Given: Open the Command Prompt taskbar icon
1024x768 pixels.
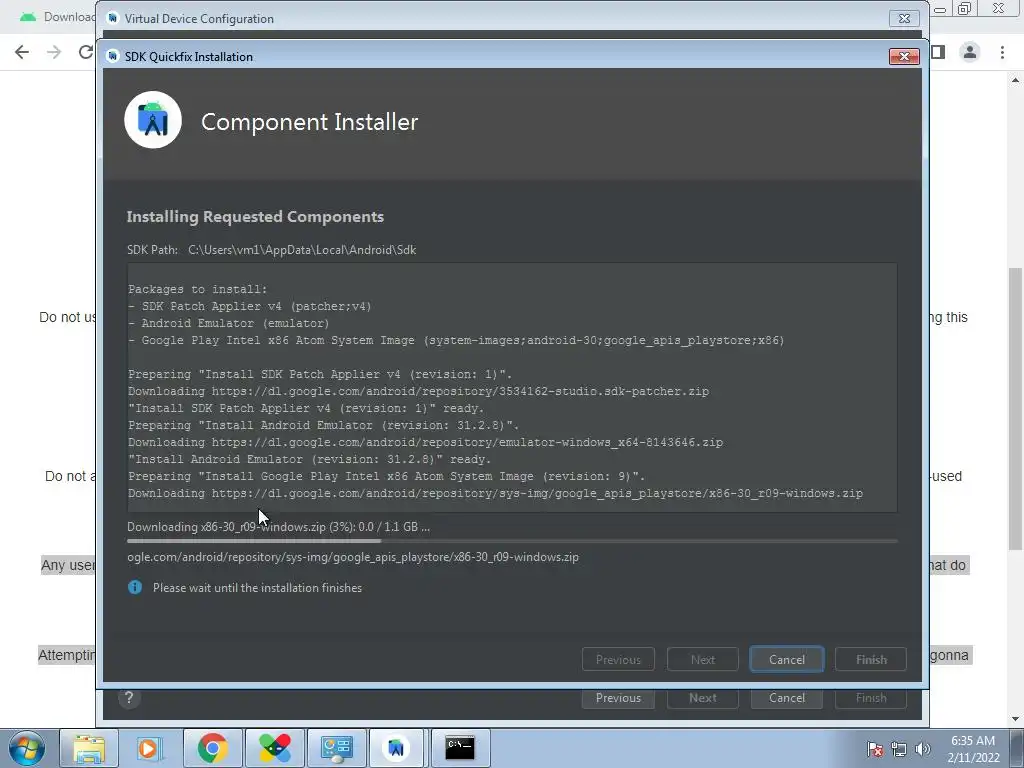Looking at the screenshot, I should [x=460, y=748].
